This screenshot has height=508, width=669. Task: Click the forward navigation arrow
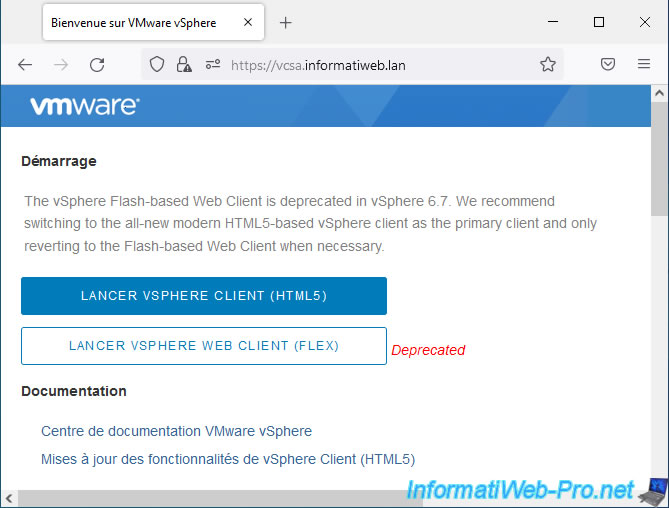tap(61, 65)
